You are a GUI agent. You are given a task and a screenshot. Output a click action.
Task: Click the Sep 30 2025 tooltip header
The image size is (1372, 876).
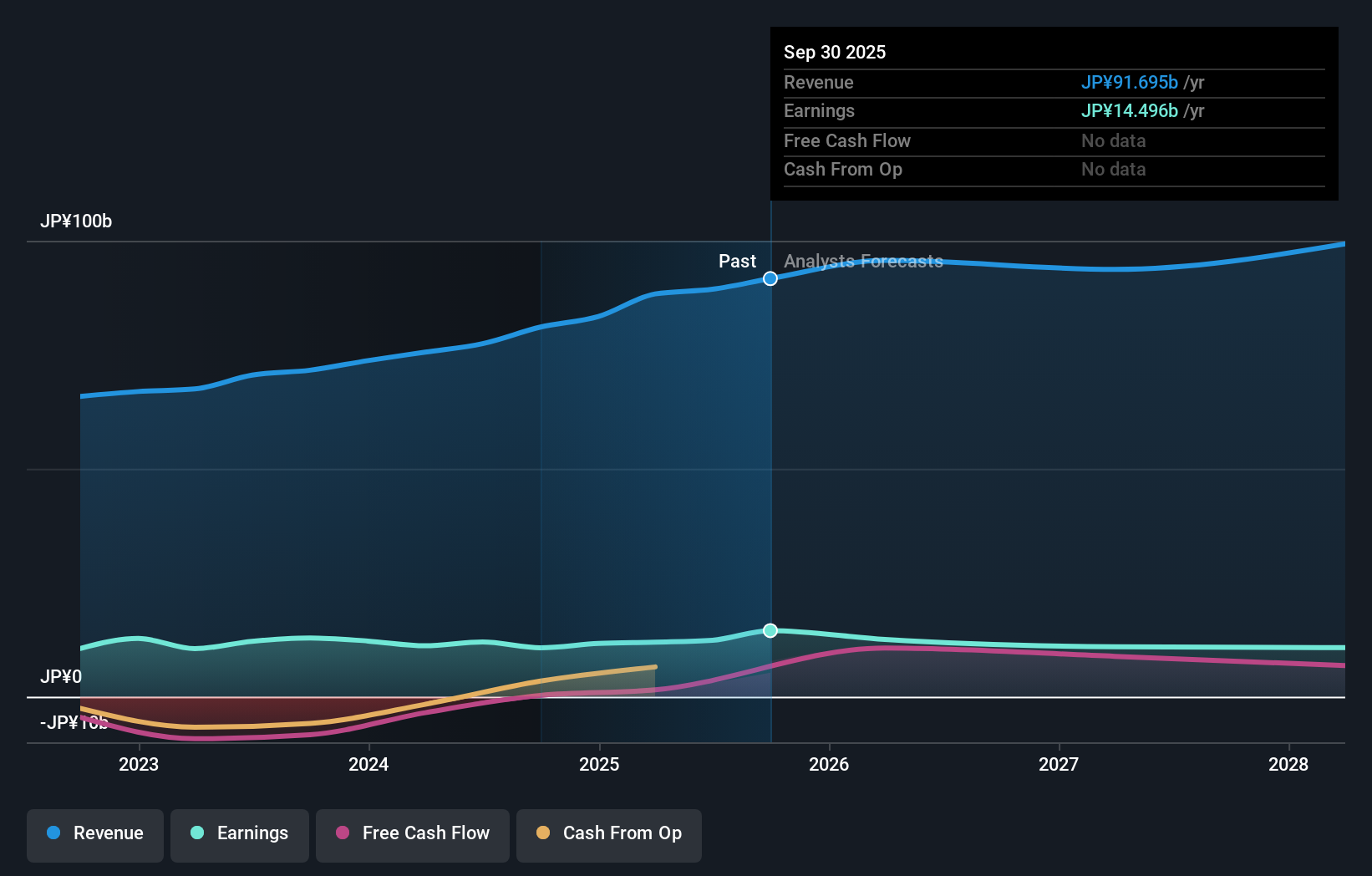click(835, 52)
